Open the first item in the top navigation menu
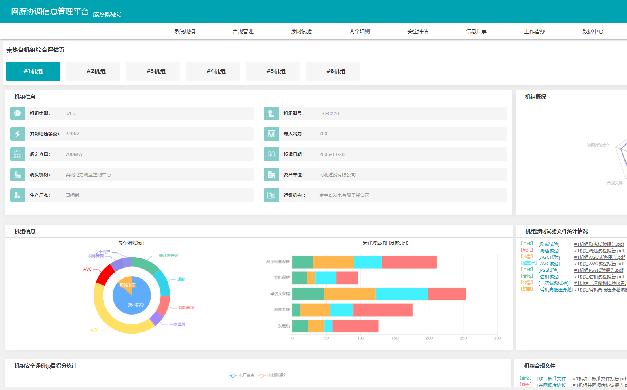The height and width of the screenshot is (390, 627). pos(185,31)
